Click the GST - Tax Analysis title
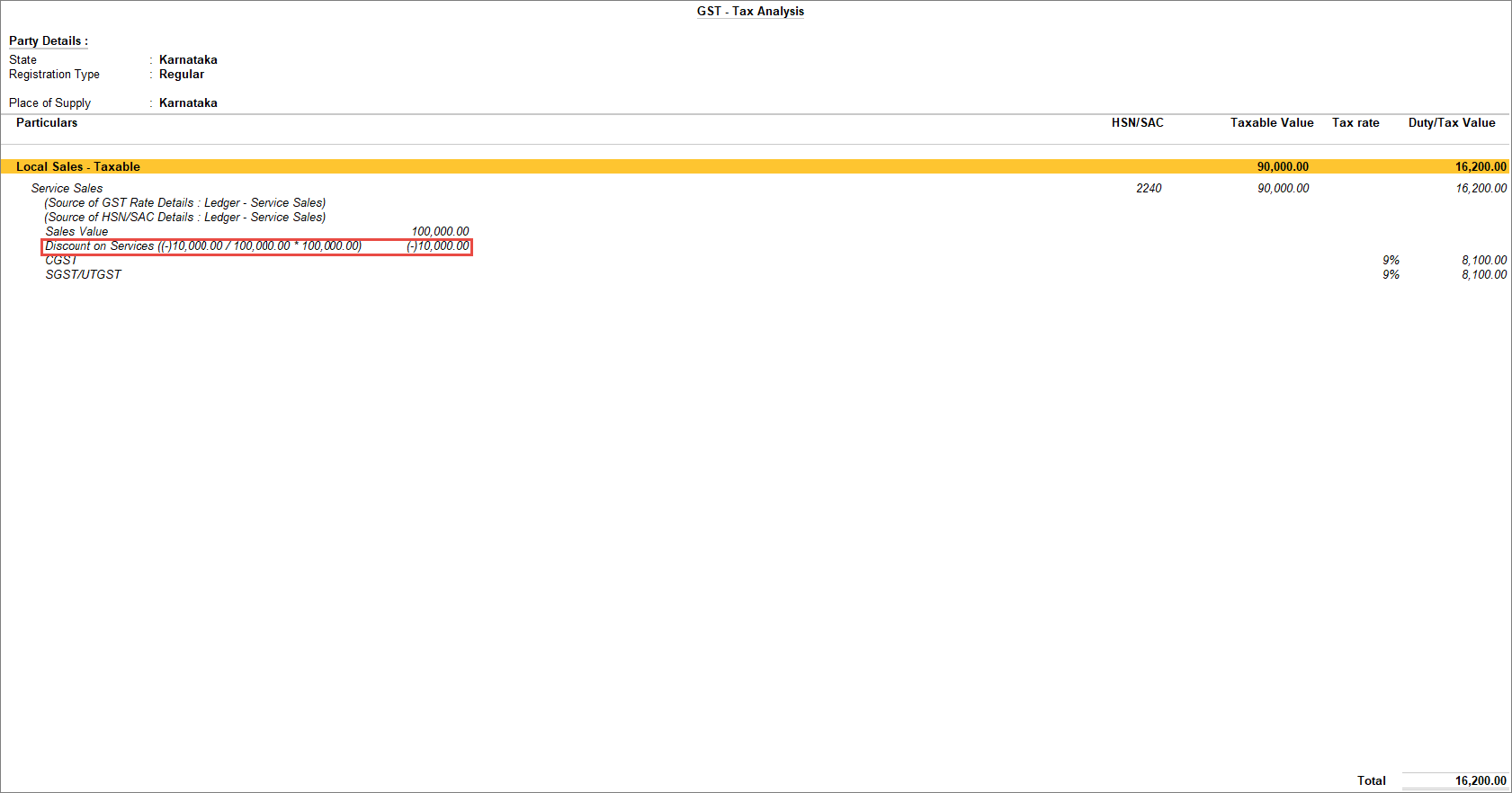This screenshot has width=1512, height=793. point(750,11)
